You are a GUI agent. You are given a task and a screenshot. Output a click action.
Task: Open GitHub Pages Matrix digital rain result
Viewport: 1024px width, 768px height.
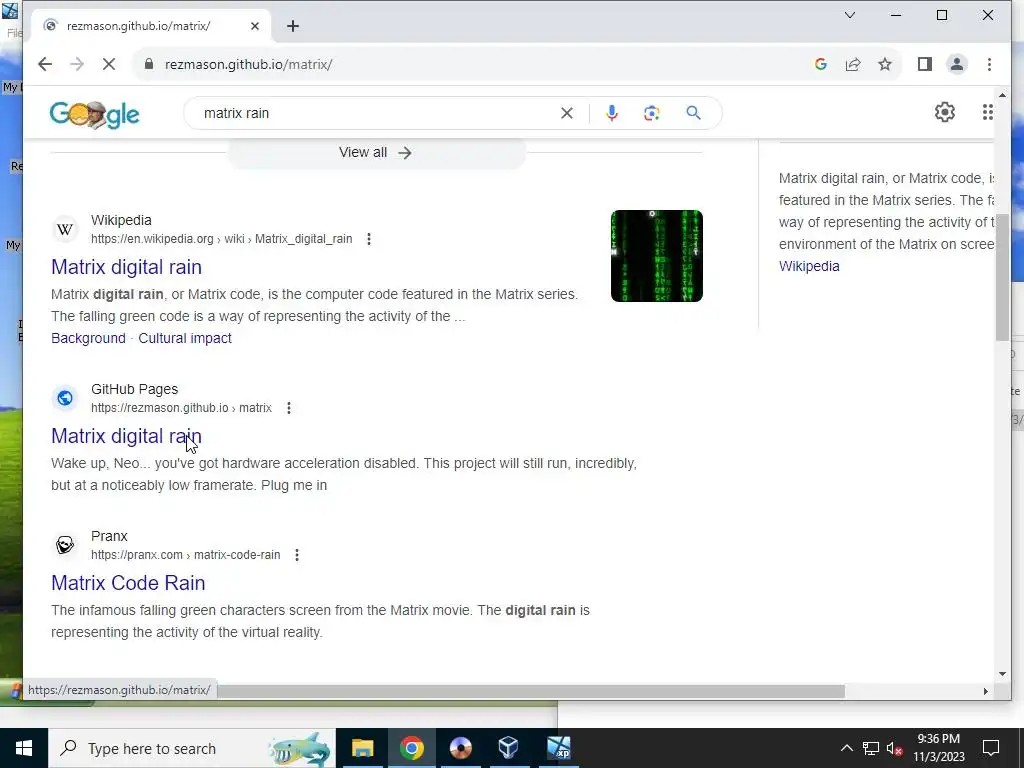(127, 436)
